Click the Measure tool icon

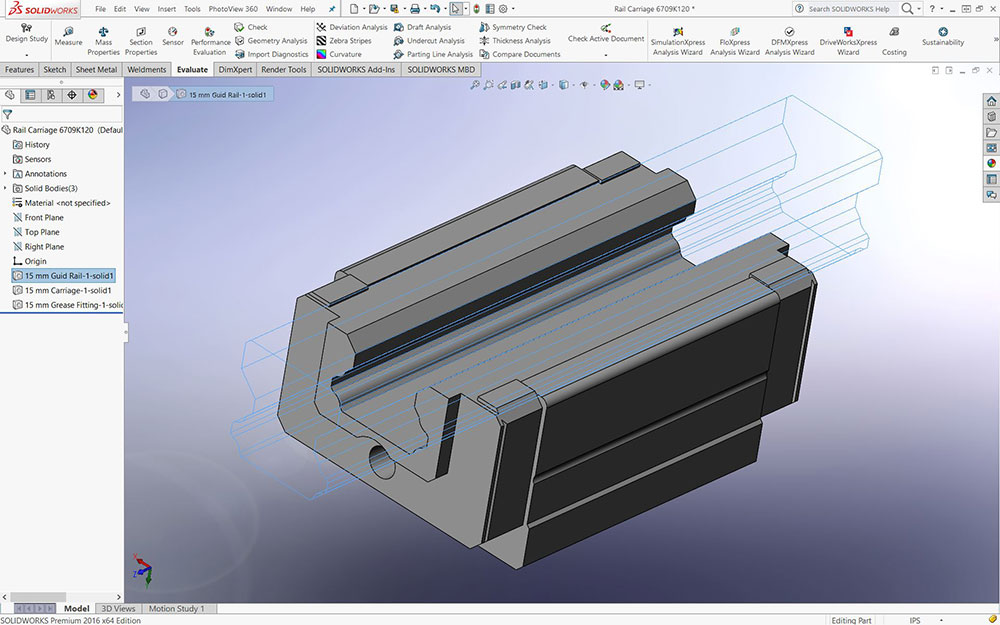click(68, 32)
